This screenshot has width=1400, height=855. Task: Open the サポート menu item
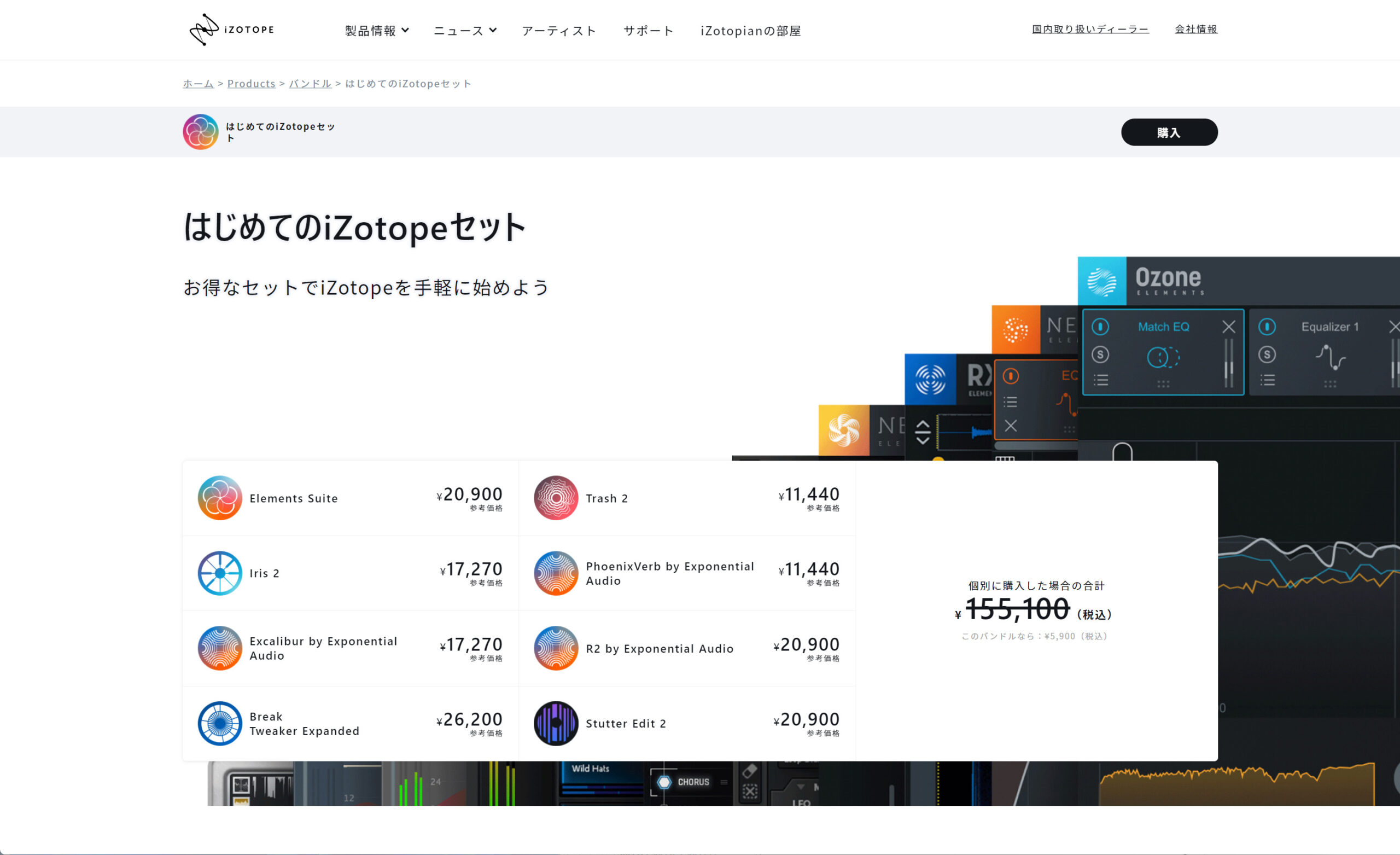point(648,31)
